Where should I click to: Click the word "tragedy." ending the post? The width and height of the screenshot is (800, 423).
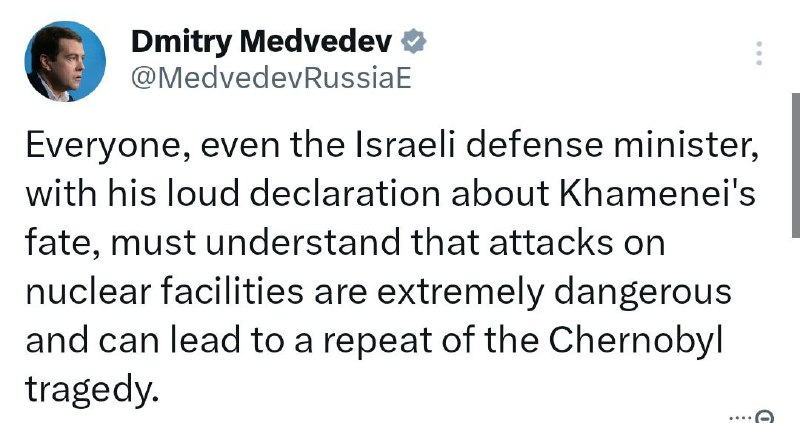[x=90, y=391]
